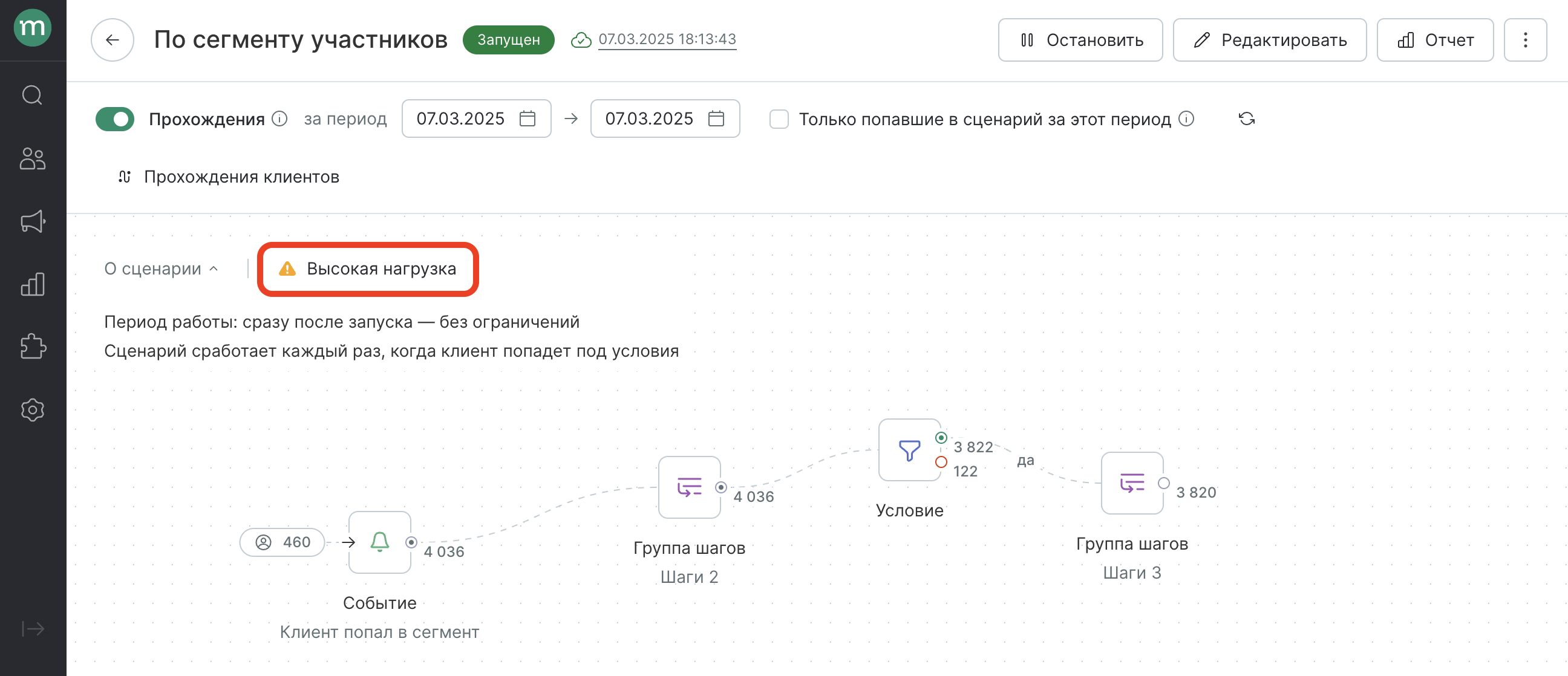Check Только попавшие в сценарий checkbox
Screen dimensions: 1568x676
[x=779, y=119]
